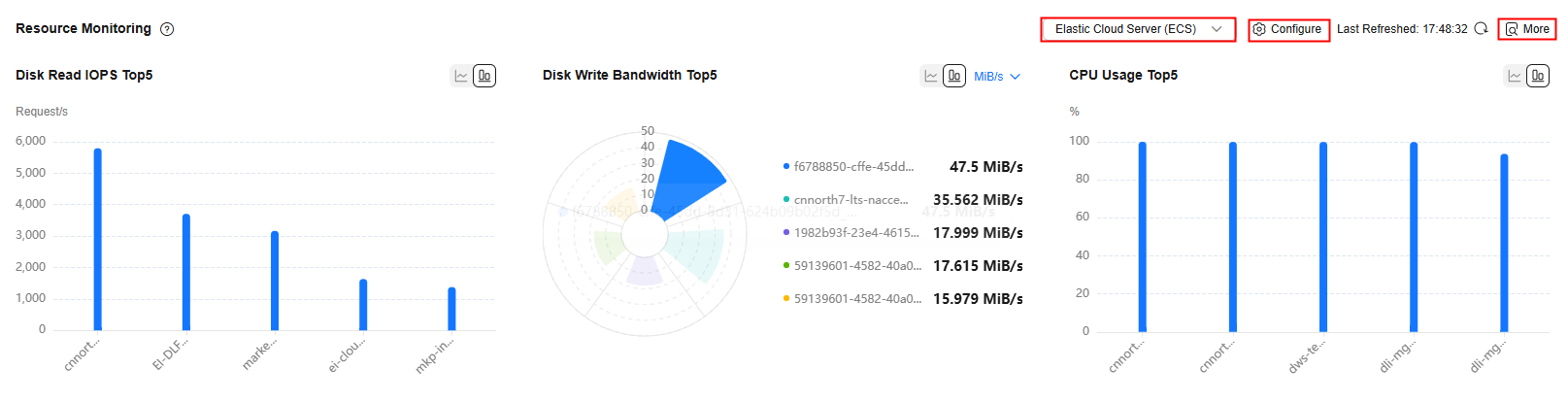Switch CPU Usage Top5 to line chart
The image size is (1568, 403).
click(x=1515, y=76)
